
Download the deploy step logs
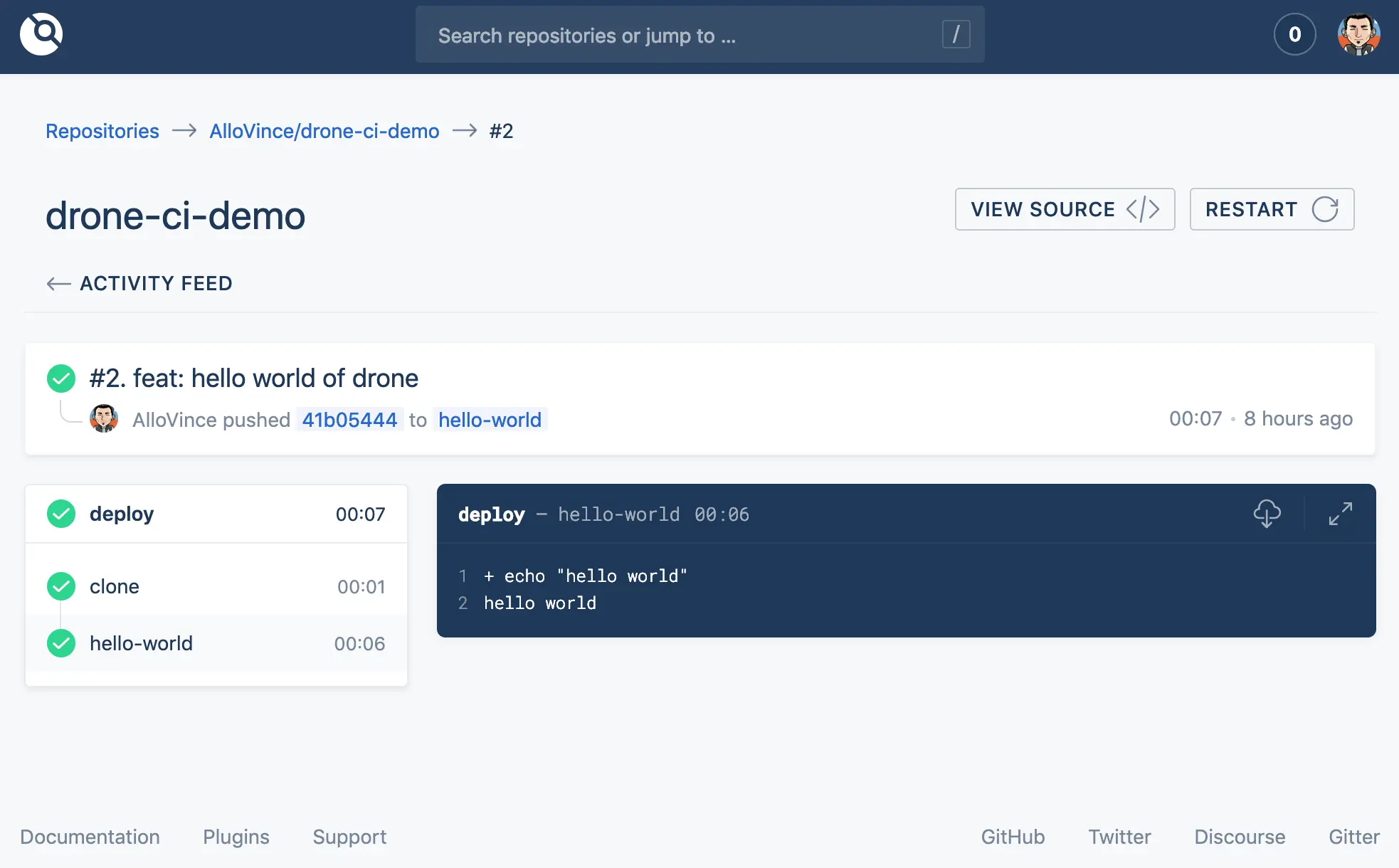1267,513
